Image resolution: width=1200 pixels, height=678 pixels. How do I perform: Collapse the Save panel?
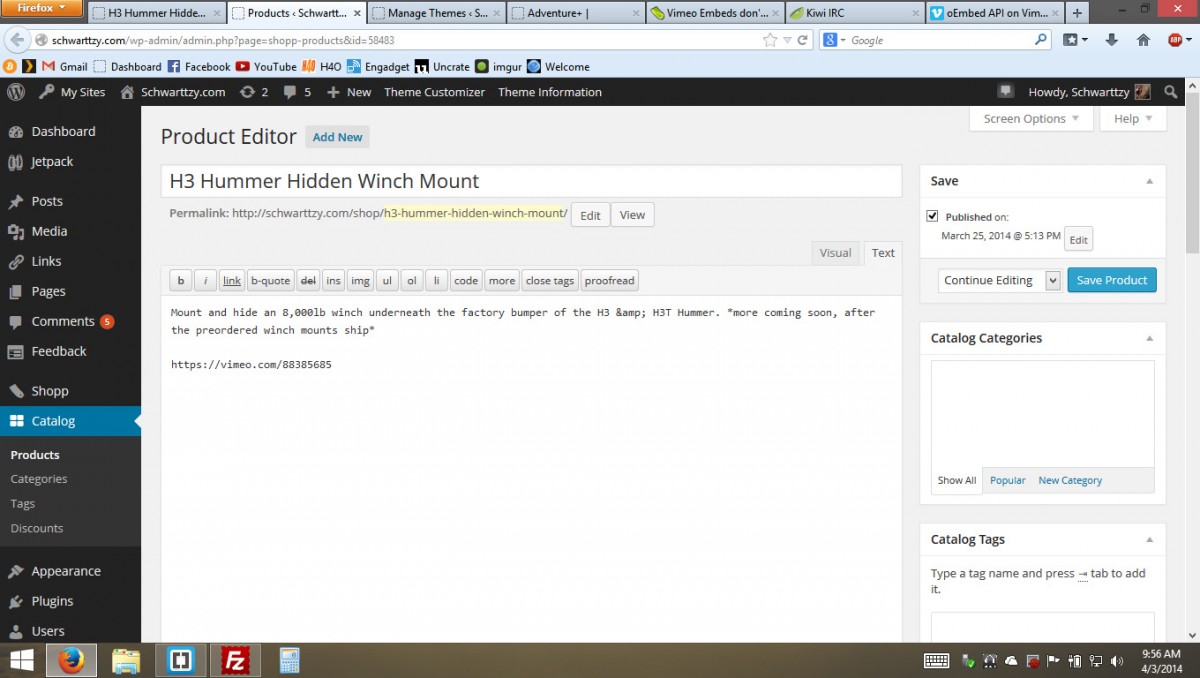click(x=1149, y=181)
